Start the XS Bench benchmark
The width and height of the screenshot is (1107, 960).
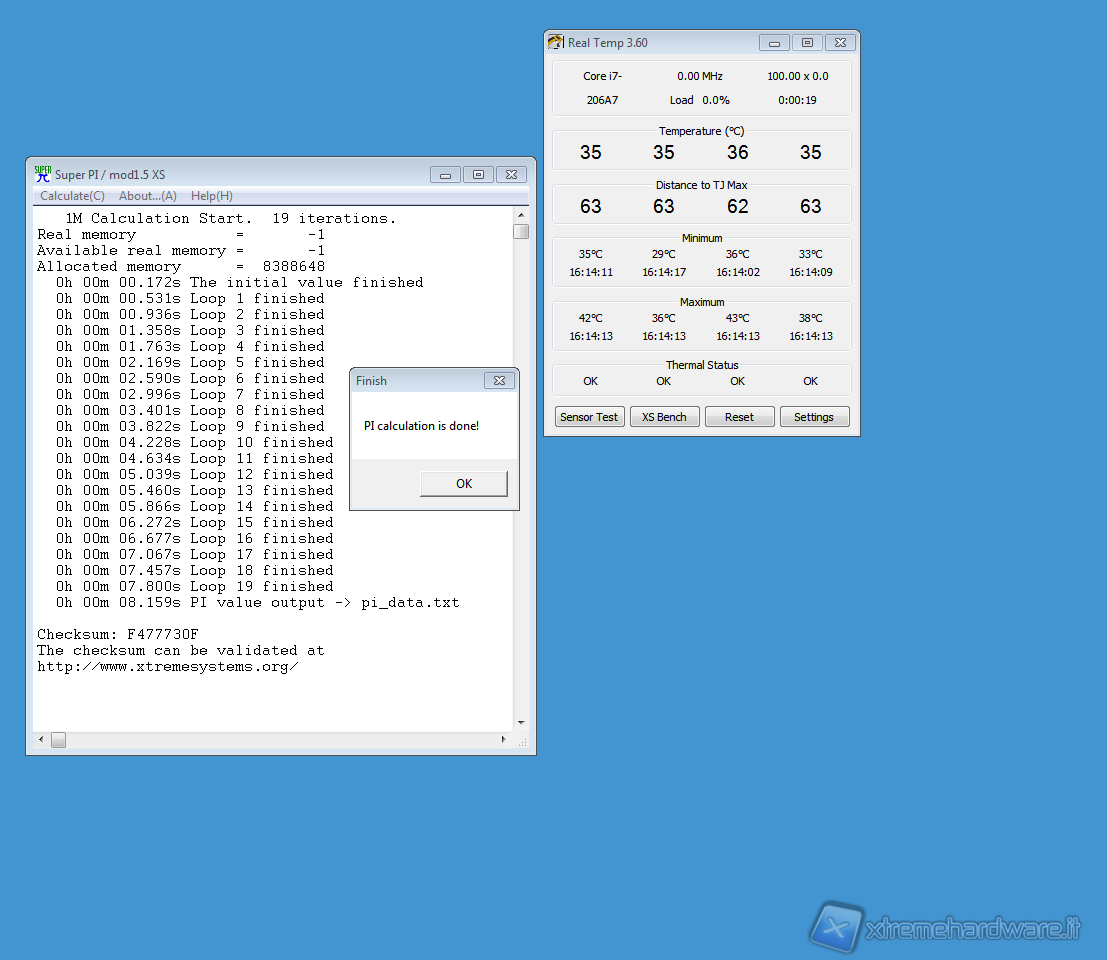(664, 417)
